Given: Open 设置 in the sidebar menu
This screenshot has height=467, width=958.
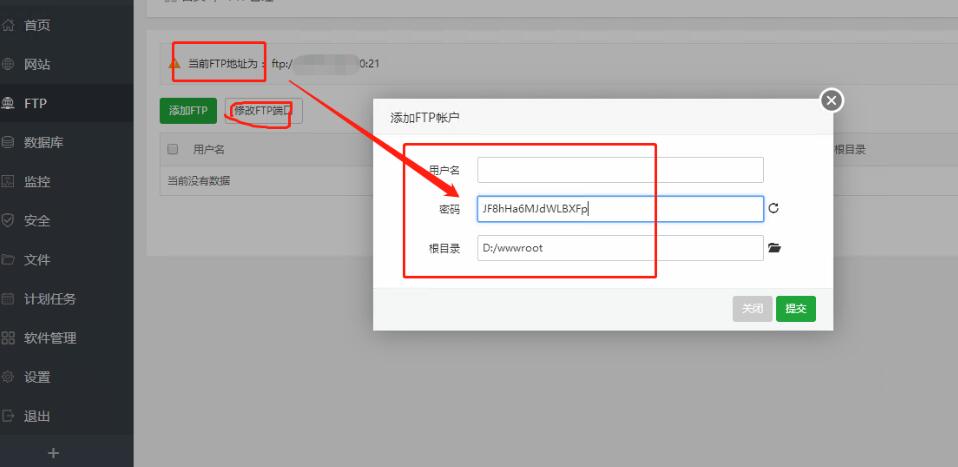Looking at the screenshot, I should (37, 377).
